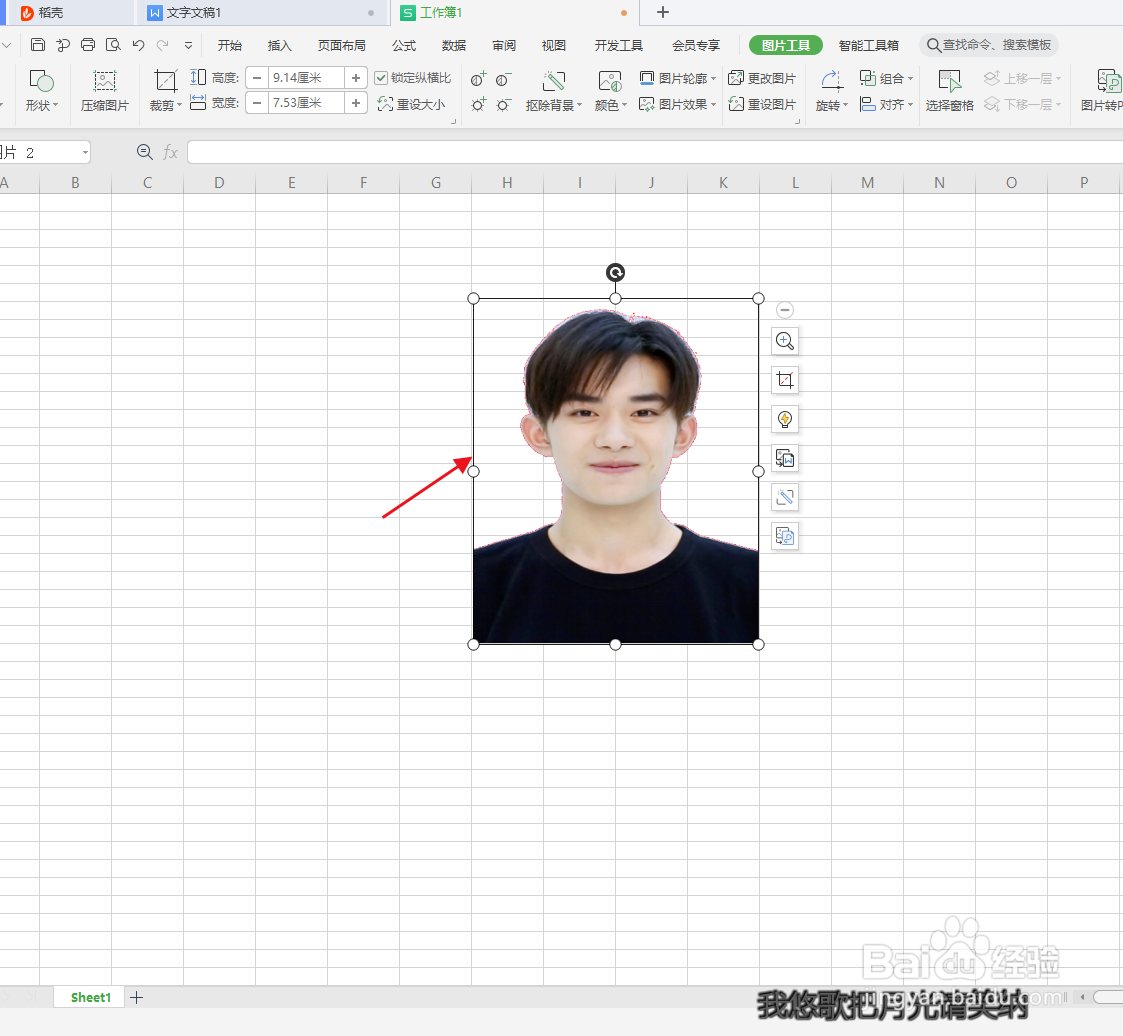Click the height value field 9.14厘米

[306, 77]
